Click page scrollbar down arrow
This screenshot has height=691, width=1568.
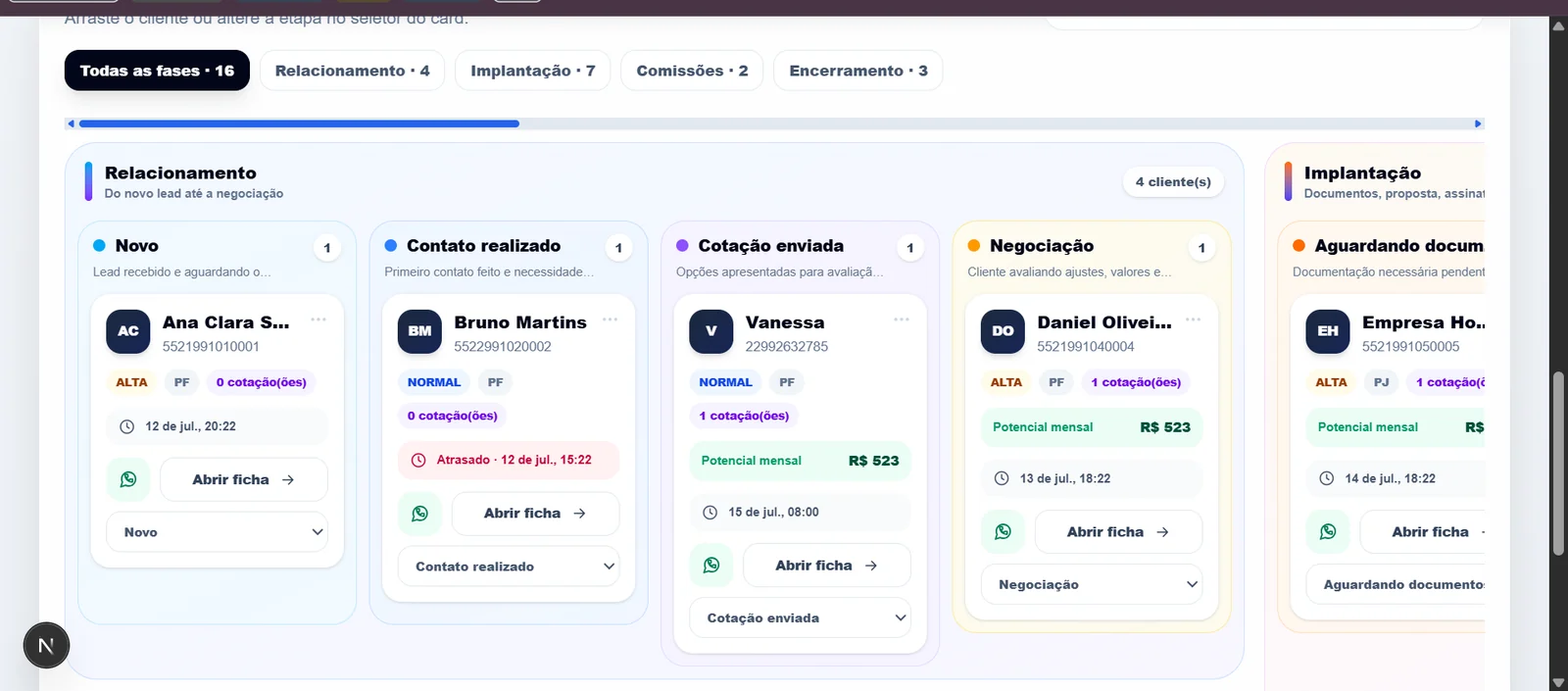(1558, 682)
